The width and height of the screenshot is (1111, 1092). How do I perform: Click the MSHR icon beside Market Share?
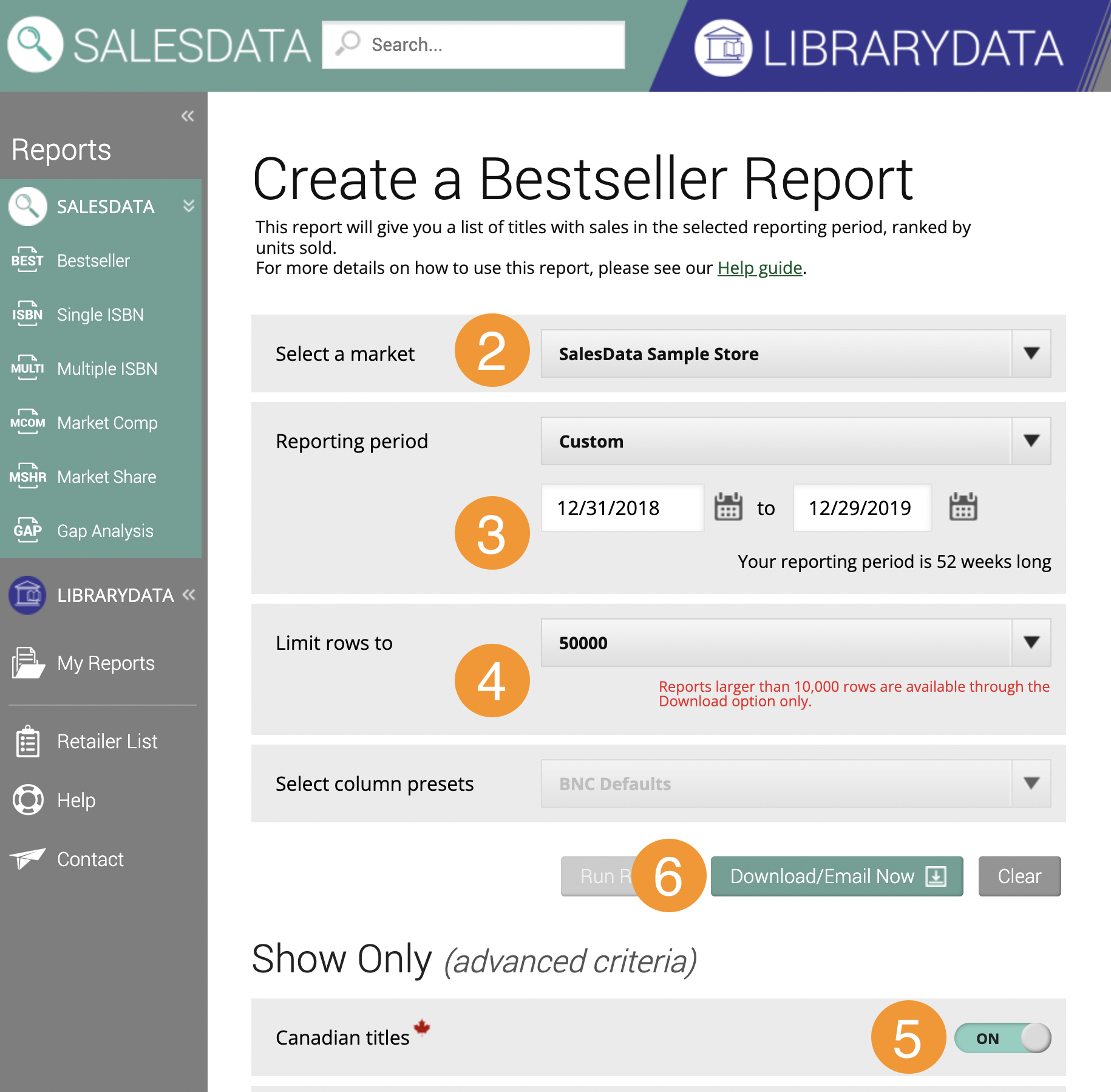(x=27, y=476)
